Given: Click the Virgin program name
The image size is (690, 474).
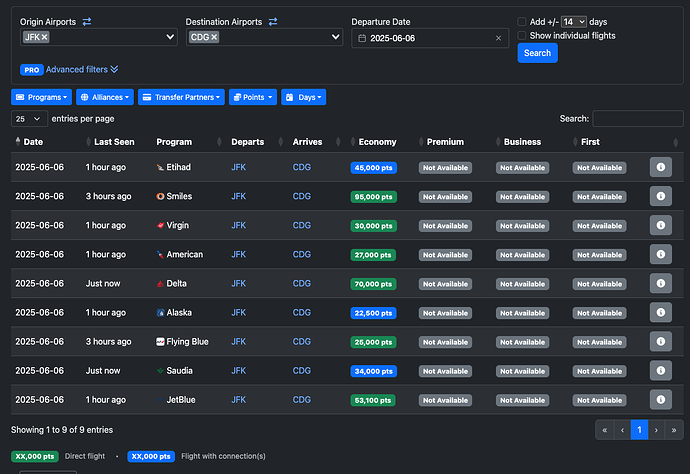Looking at the screenshot, I should [x=177, y=225].
